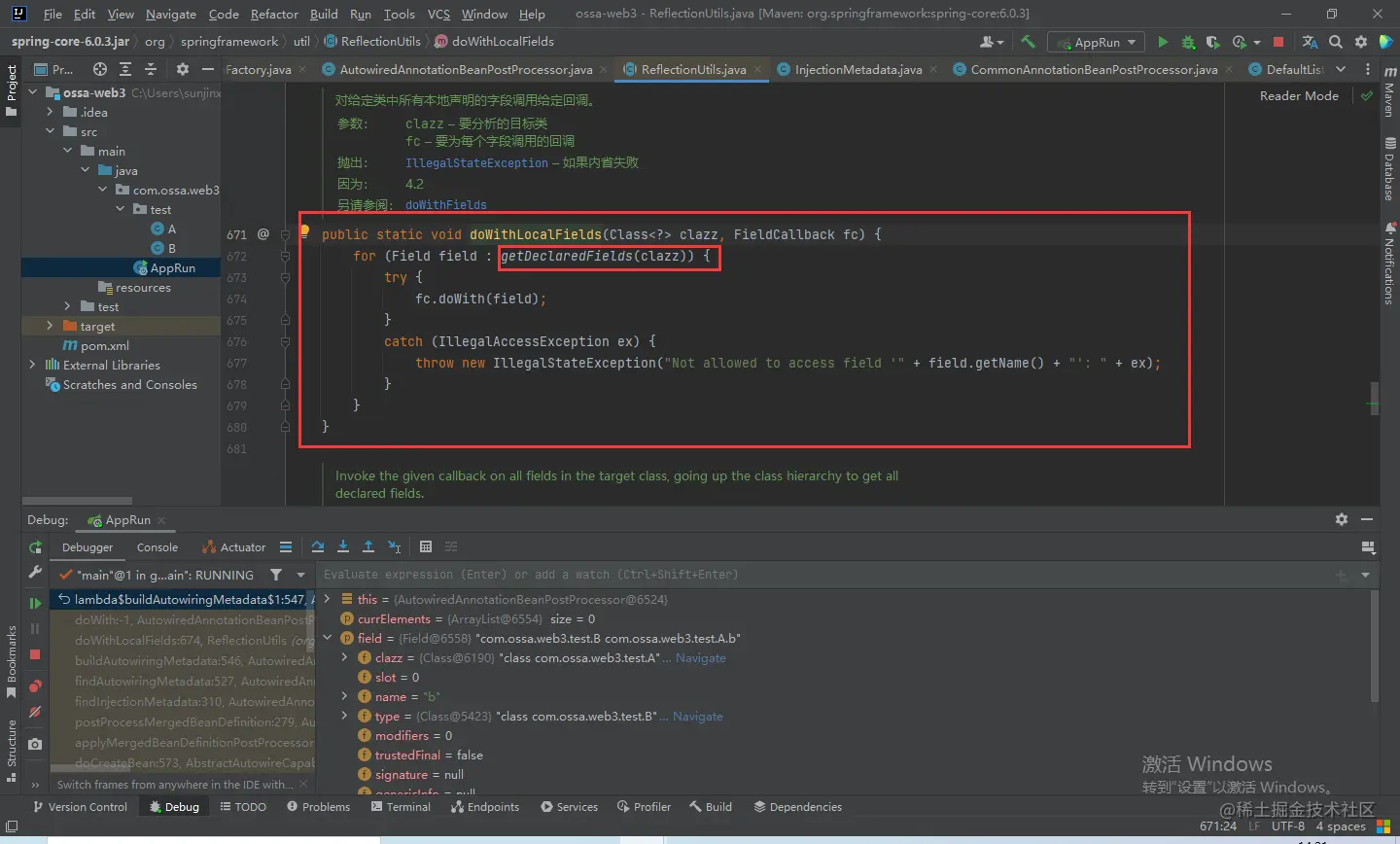
Task: Click the Step Out icon in debugger
Action: 368,546
